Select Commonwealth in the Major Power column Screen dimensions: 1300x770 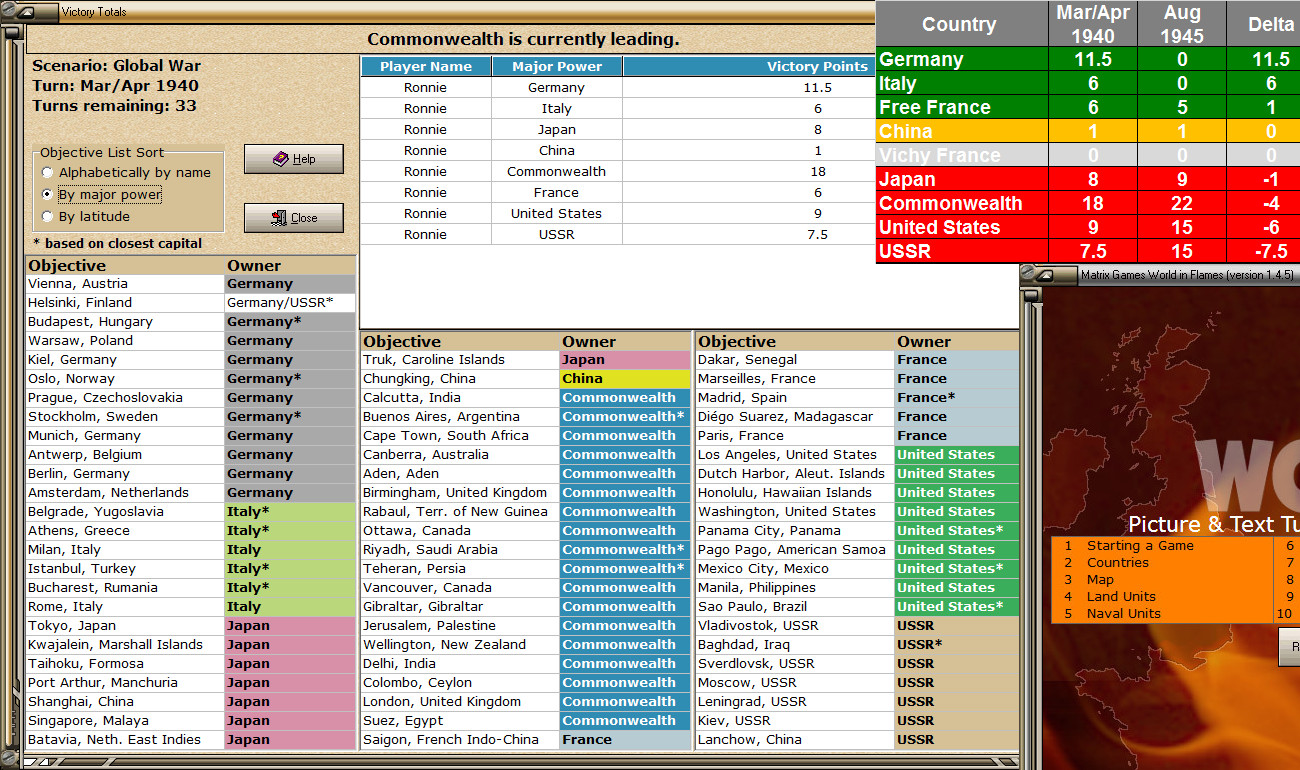(557, 172)
